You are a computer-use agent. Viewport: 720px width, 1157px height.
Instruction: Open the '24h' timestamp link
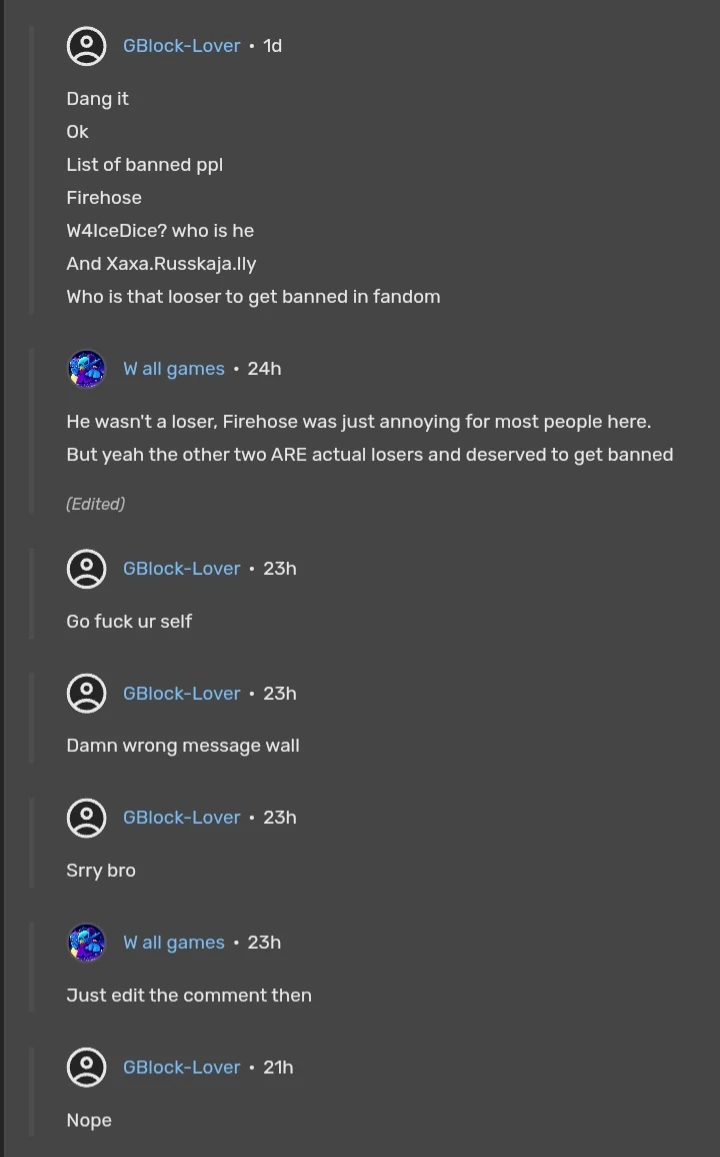(x=264, y=369)
